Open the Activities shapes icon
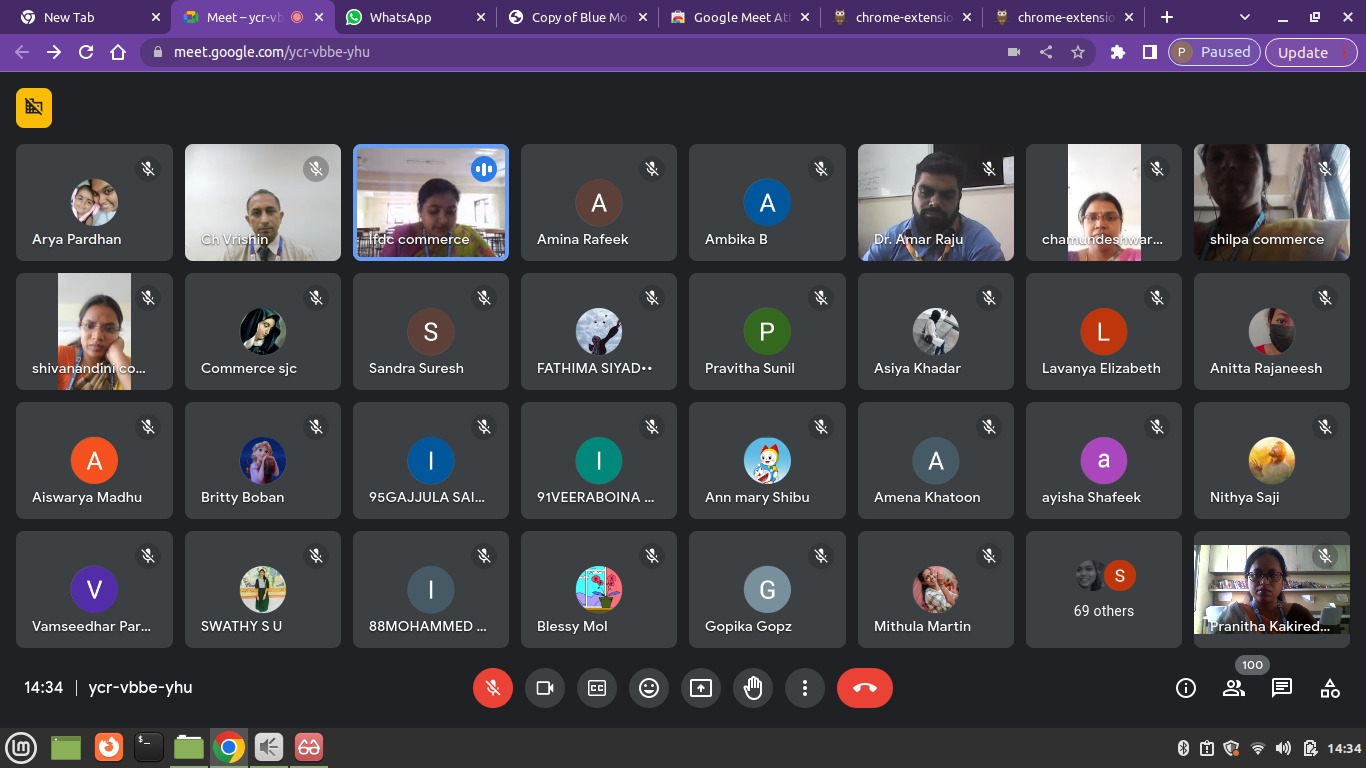The image size is (1366, 768). (1329, 688)
